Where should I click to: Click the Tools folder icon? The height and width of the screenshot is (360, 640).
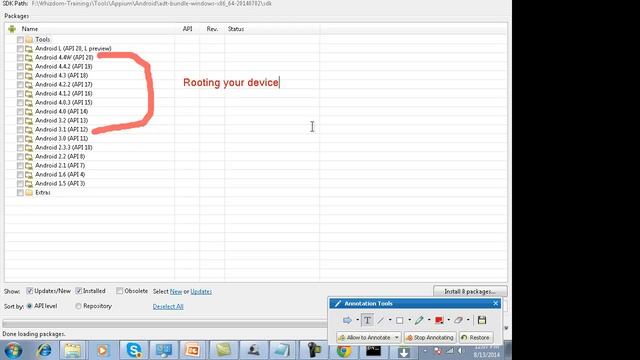pos(29,40)
